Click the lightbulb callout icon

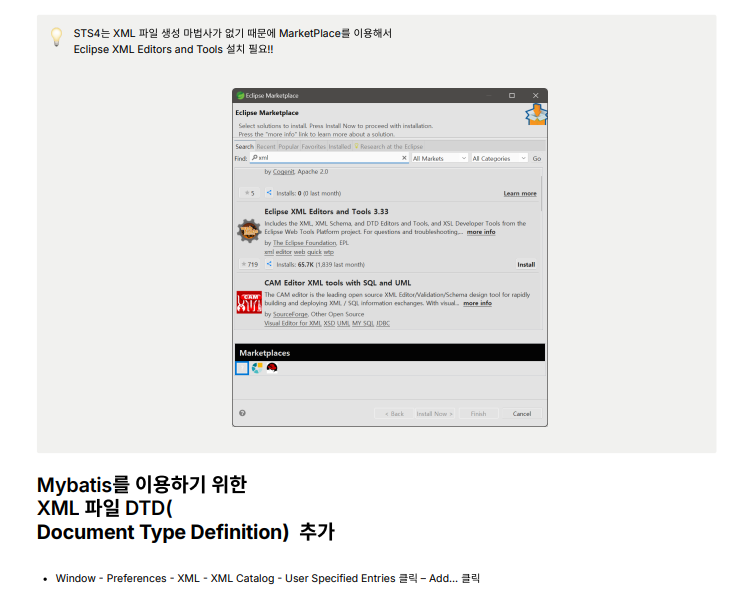(x=57, y=37)
